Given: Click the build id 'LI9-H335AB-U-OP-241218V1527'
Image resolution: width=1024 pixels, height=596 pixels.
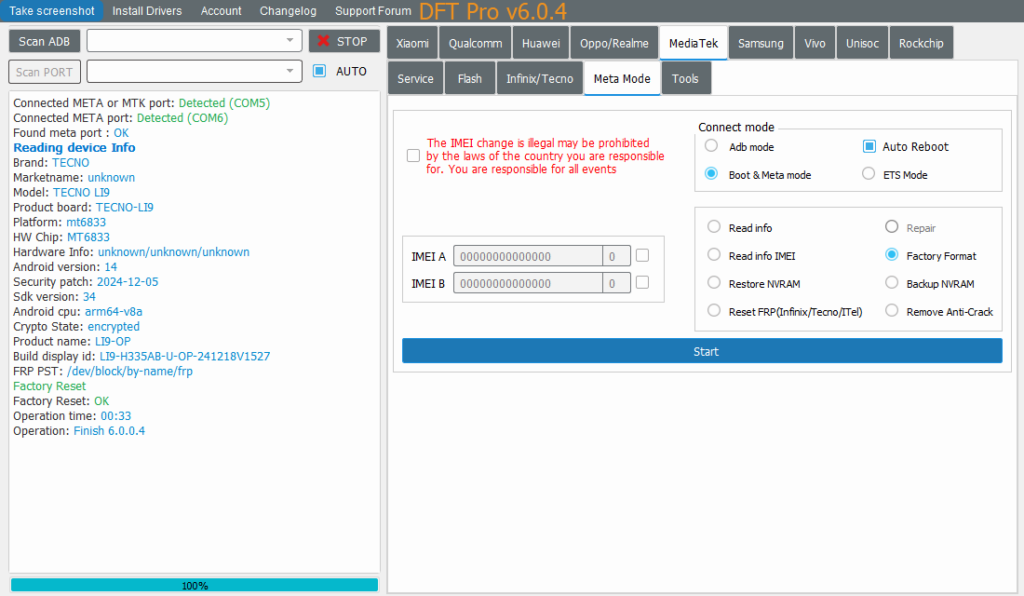Looking at the screenshot, I should [x=185, y=356].
